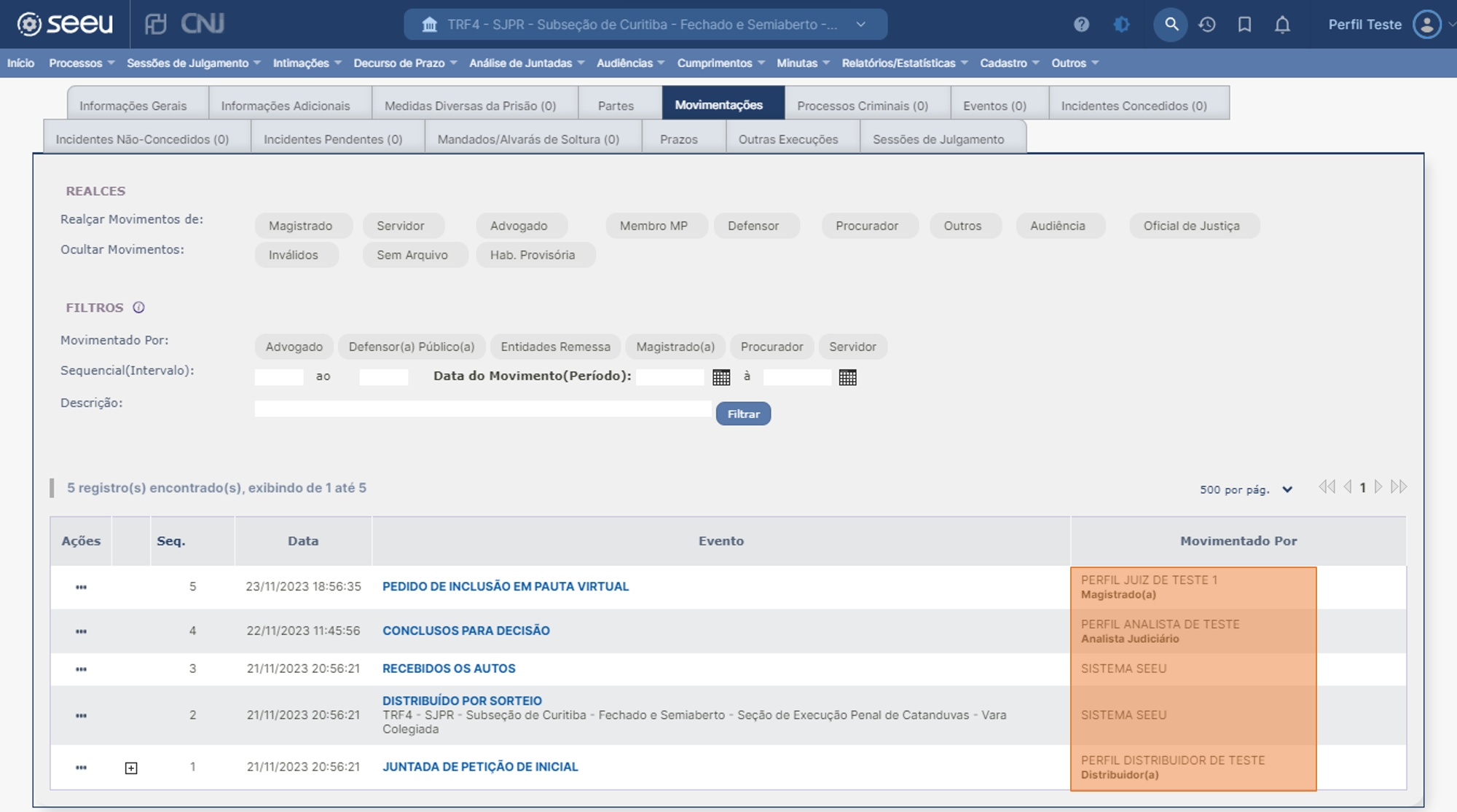Change the 500 por pág. selector
The width and height of the screenshot is (1457, 812).
point(1246,489)
